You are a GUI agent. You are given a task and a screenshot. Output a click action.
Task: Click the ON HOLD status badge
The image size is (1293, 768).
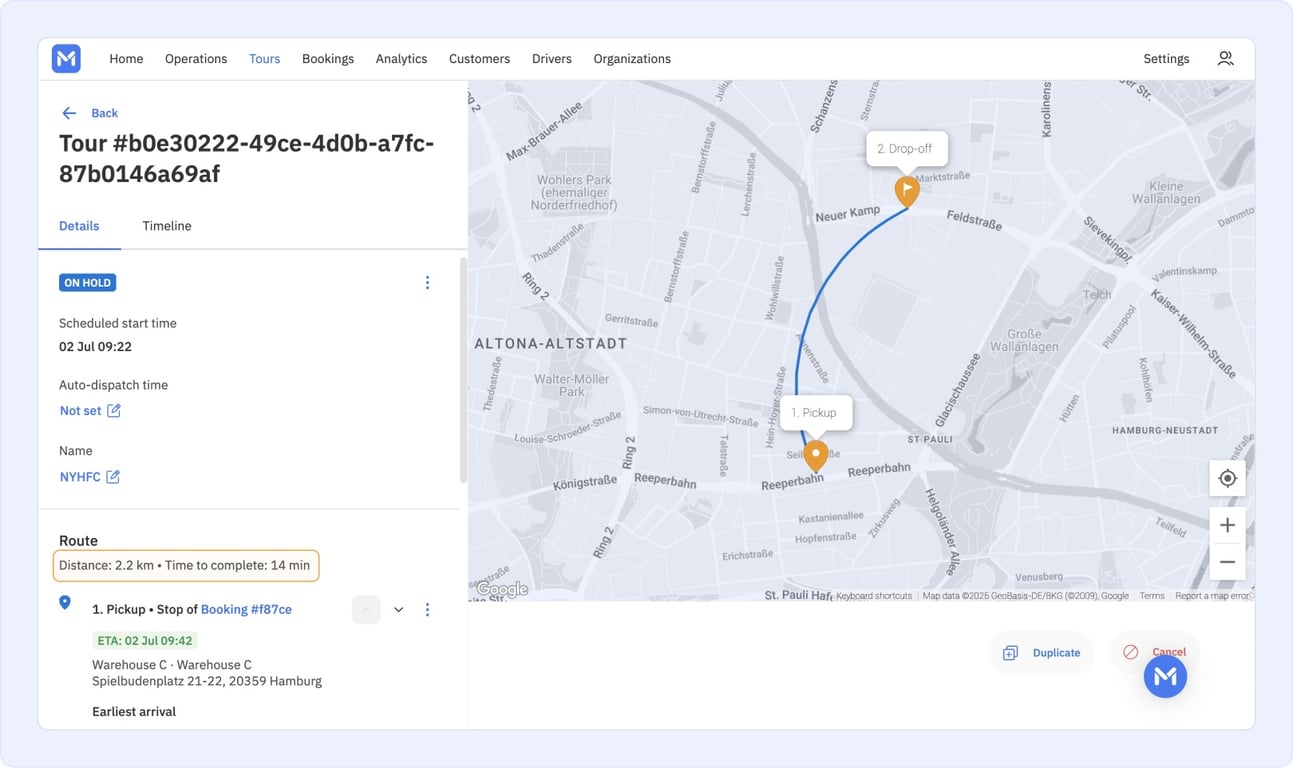coord(87,283)
